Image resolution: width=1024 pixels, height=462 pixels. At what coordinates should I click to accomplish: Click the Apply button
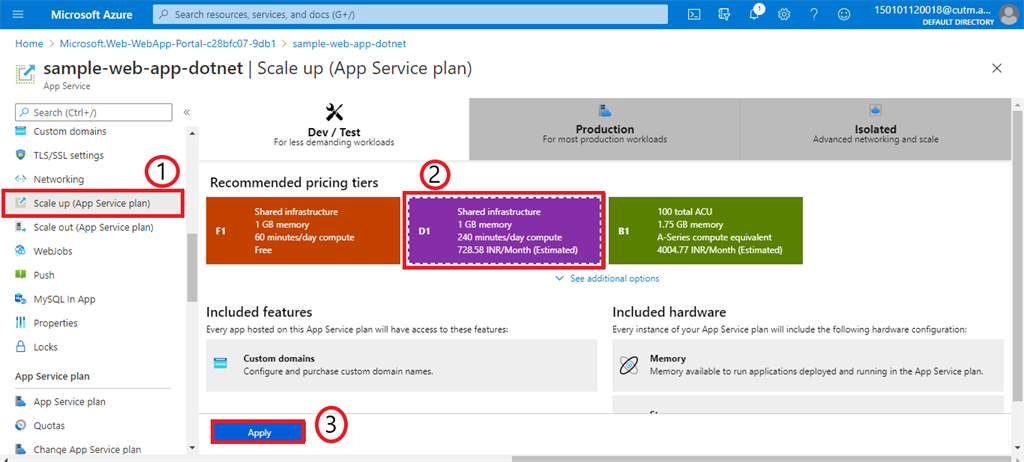coord(259,432)
